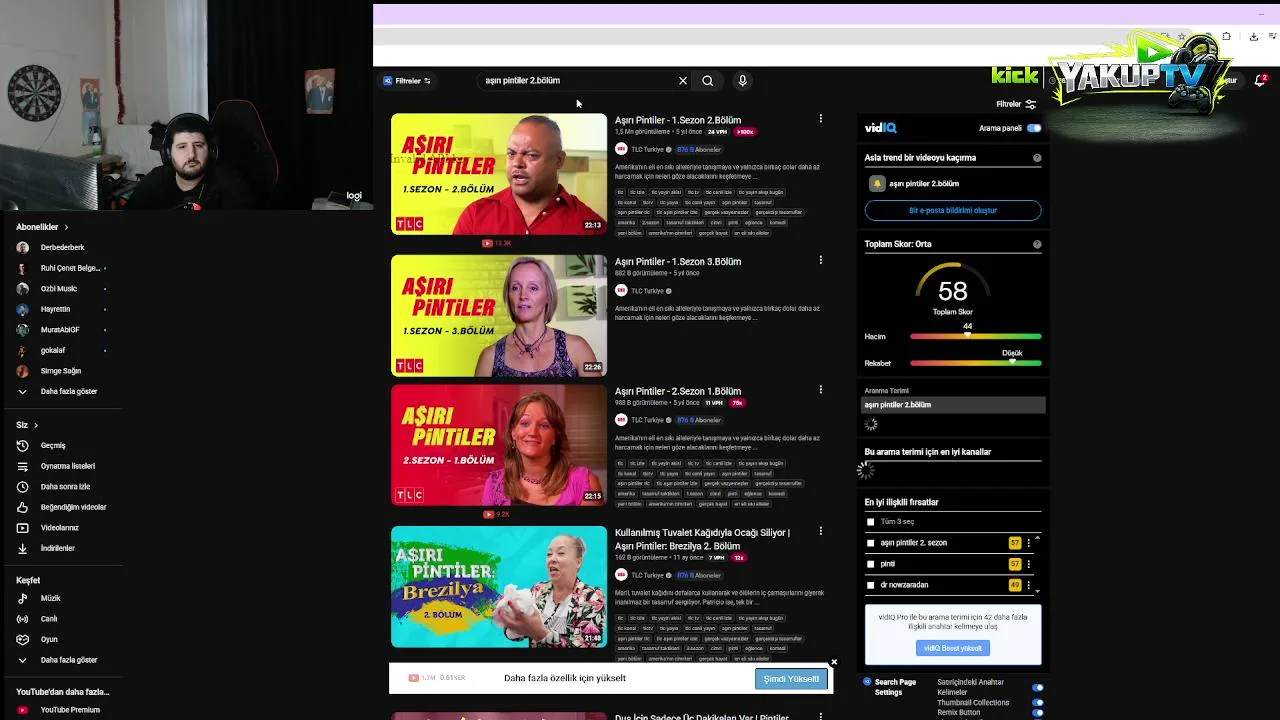Toggle the Arama paneli switch
This screenshot has height=720, width=1280.
point(1034,128)
